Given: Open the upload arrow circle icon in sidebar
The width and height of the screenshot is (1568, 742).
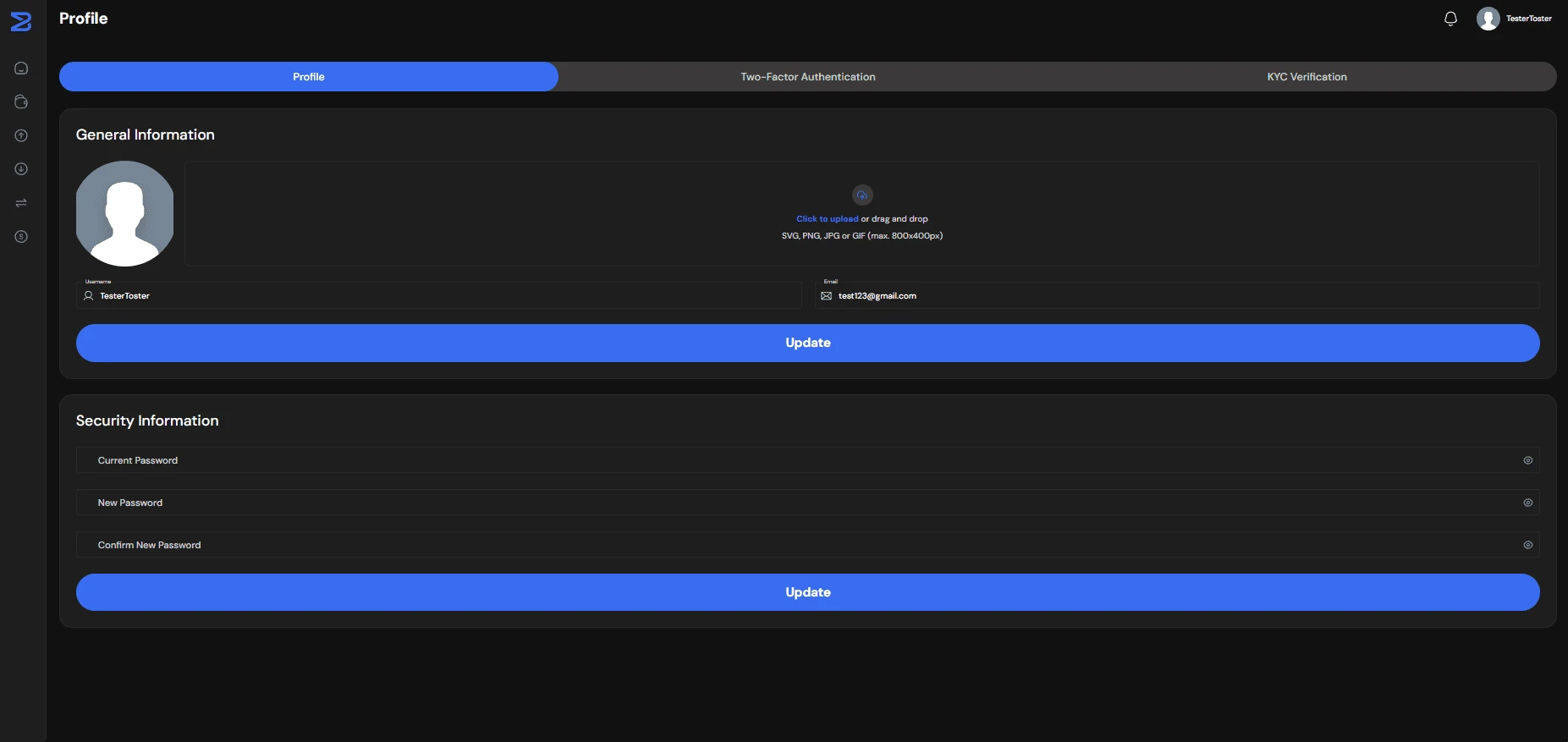Looking at the screenshot, I should coord(21,135).
